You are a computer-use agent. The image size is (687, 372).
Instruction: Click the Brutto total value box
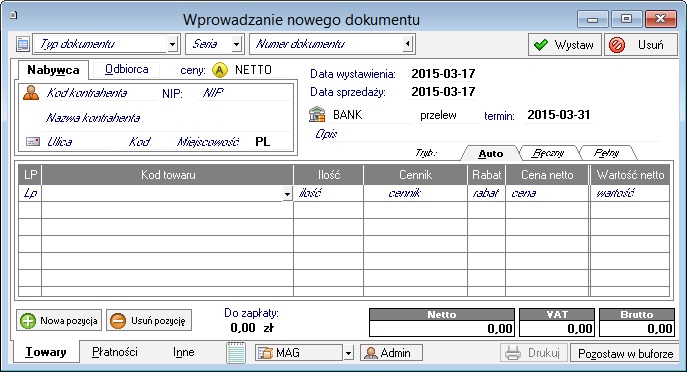637,328
